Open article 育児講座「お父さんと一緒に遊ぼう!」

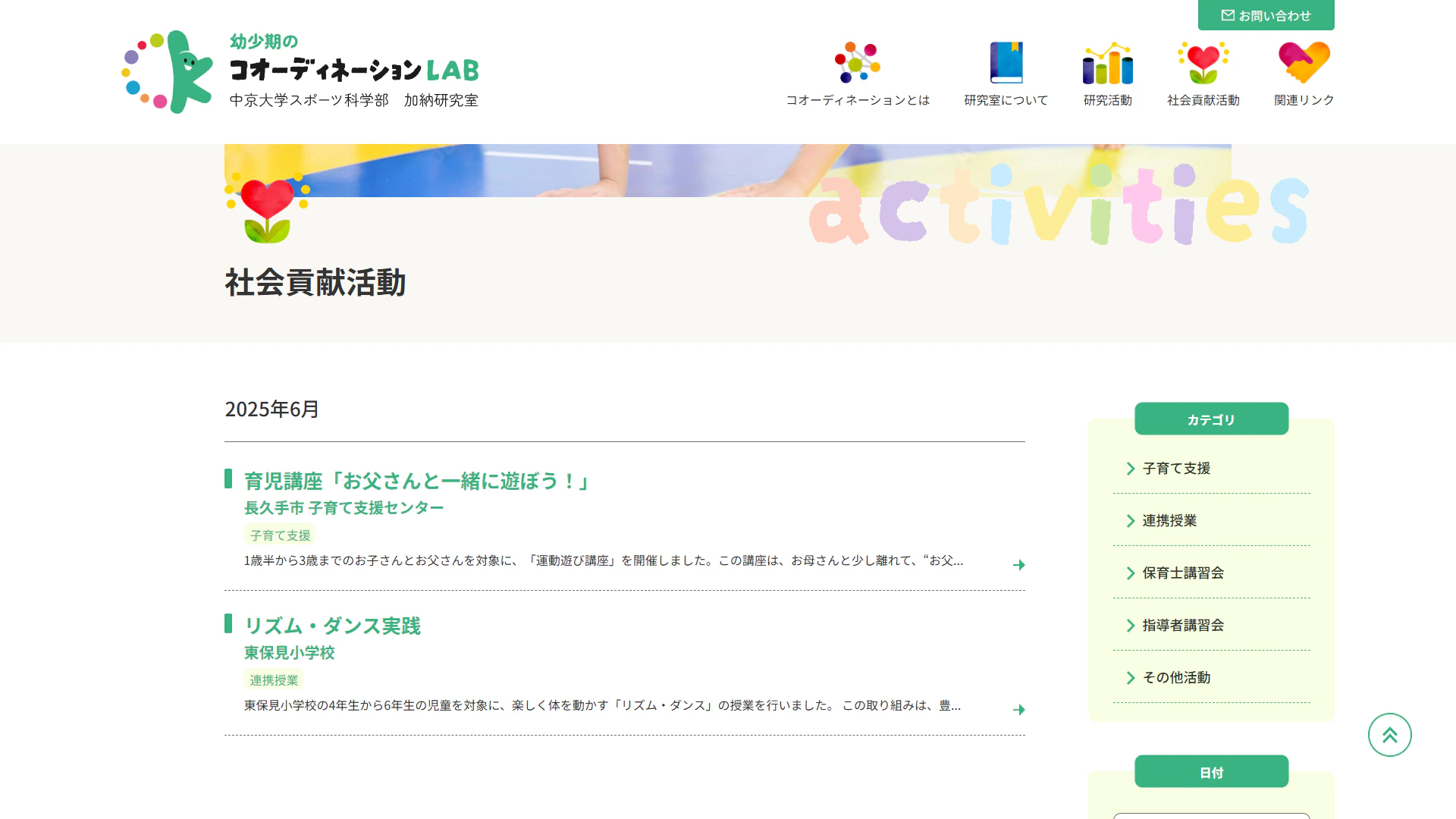point(416,481)
